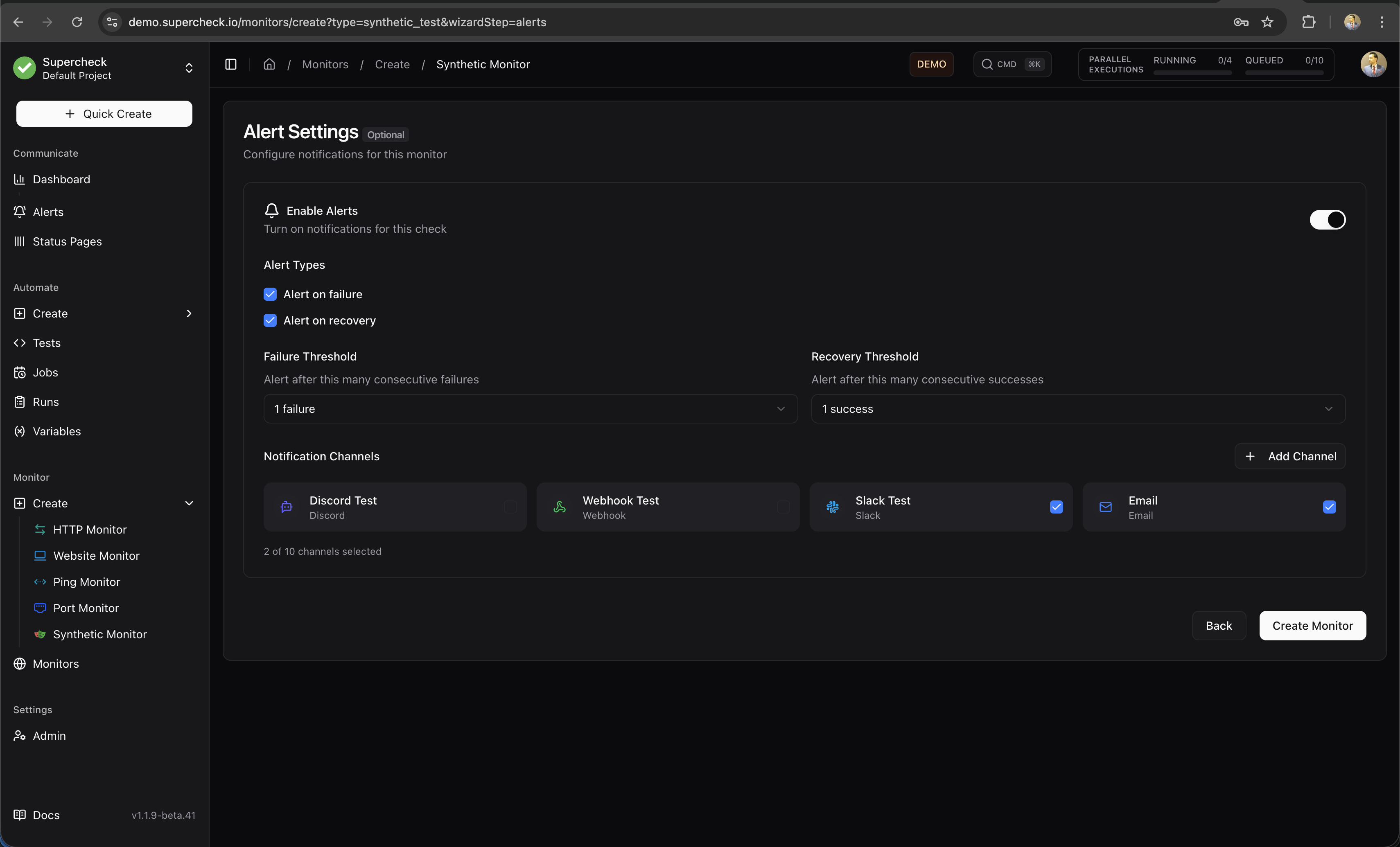Image resolution: width=1400 pixels, height=847 pixels.
Task: Navigate to Monitors via the breadcrumb
Action: pyautogui.click(x=325, y=64)
